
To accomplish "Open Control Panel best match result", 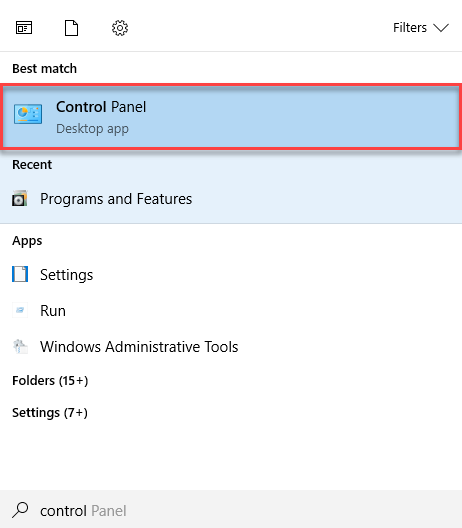I will click(231, 117).
